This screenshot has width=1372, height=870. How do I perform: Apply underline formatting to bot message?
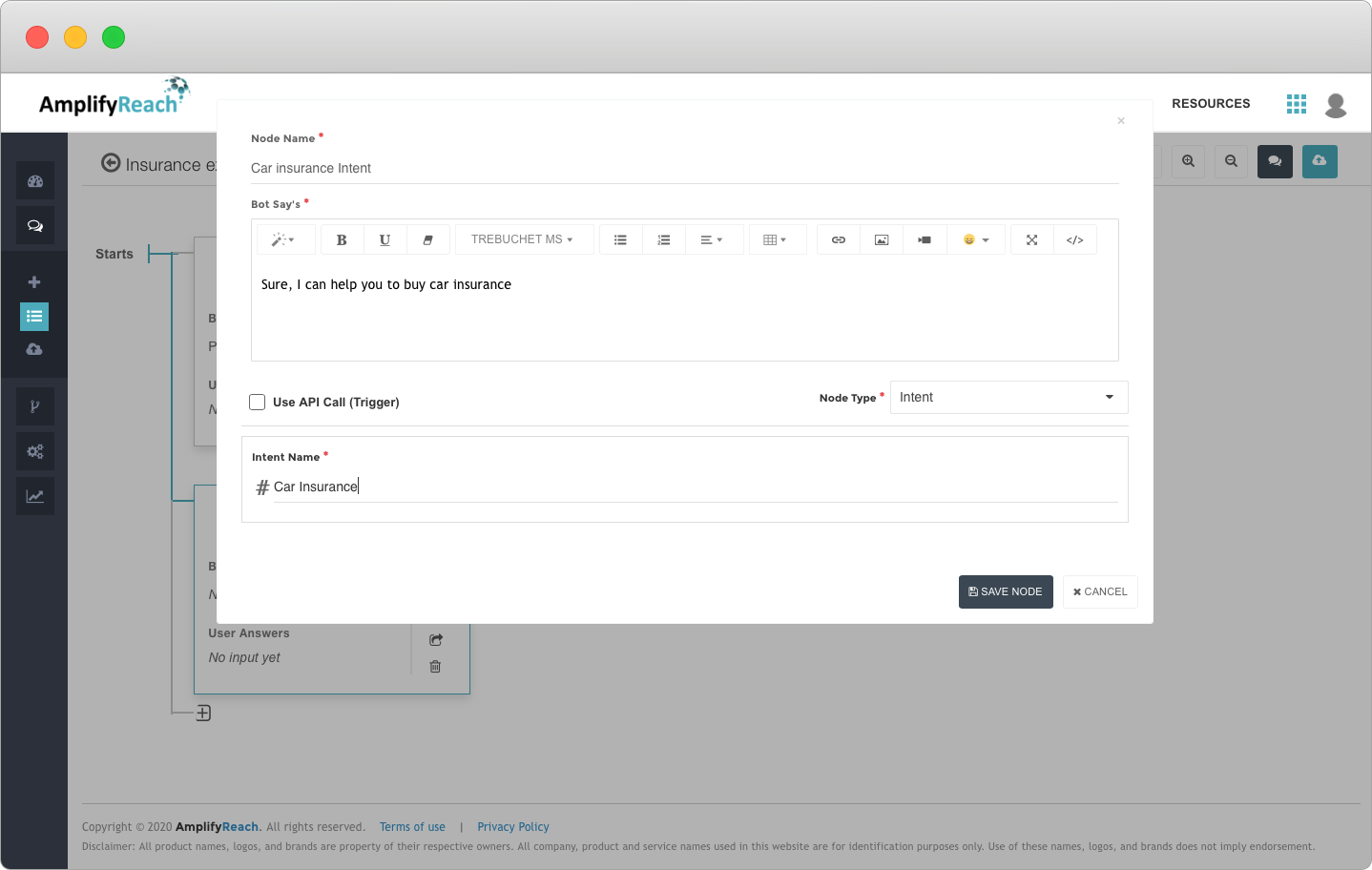385,239
